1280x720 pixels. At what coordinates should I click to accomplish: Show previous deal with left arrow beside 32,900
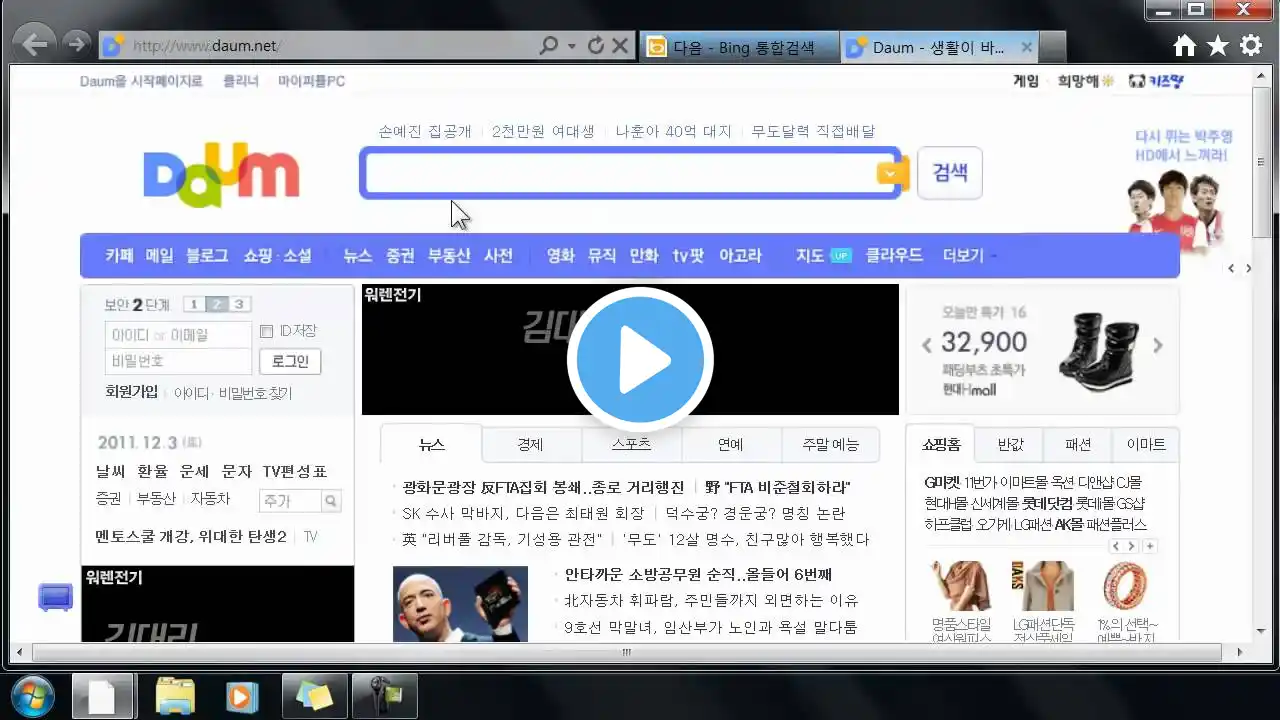927,345
